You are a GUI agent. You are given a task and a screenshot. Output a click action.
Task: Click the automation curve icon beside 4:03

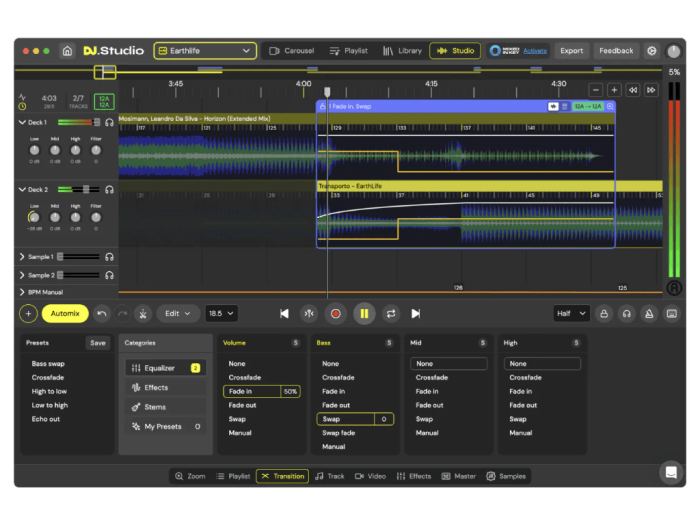pos(22,97)
